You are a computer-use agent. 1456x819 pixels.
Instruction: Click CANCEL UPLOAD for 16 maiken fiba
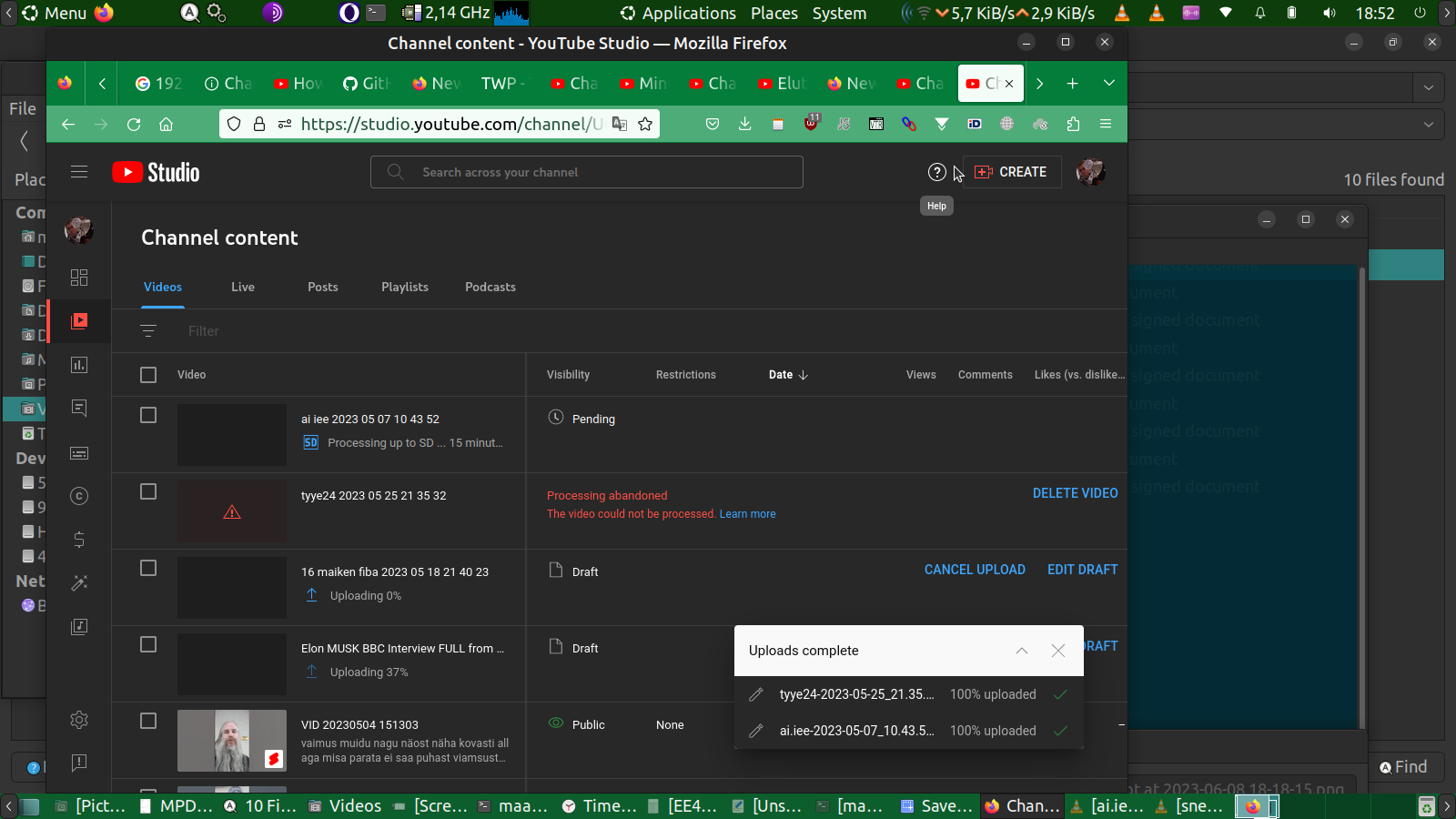pos(975,570)
